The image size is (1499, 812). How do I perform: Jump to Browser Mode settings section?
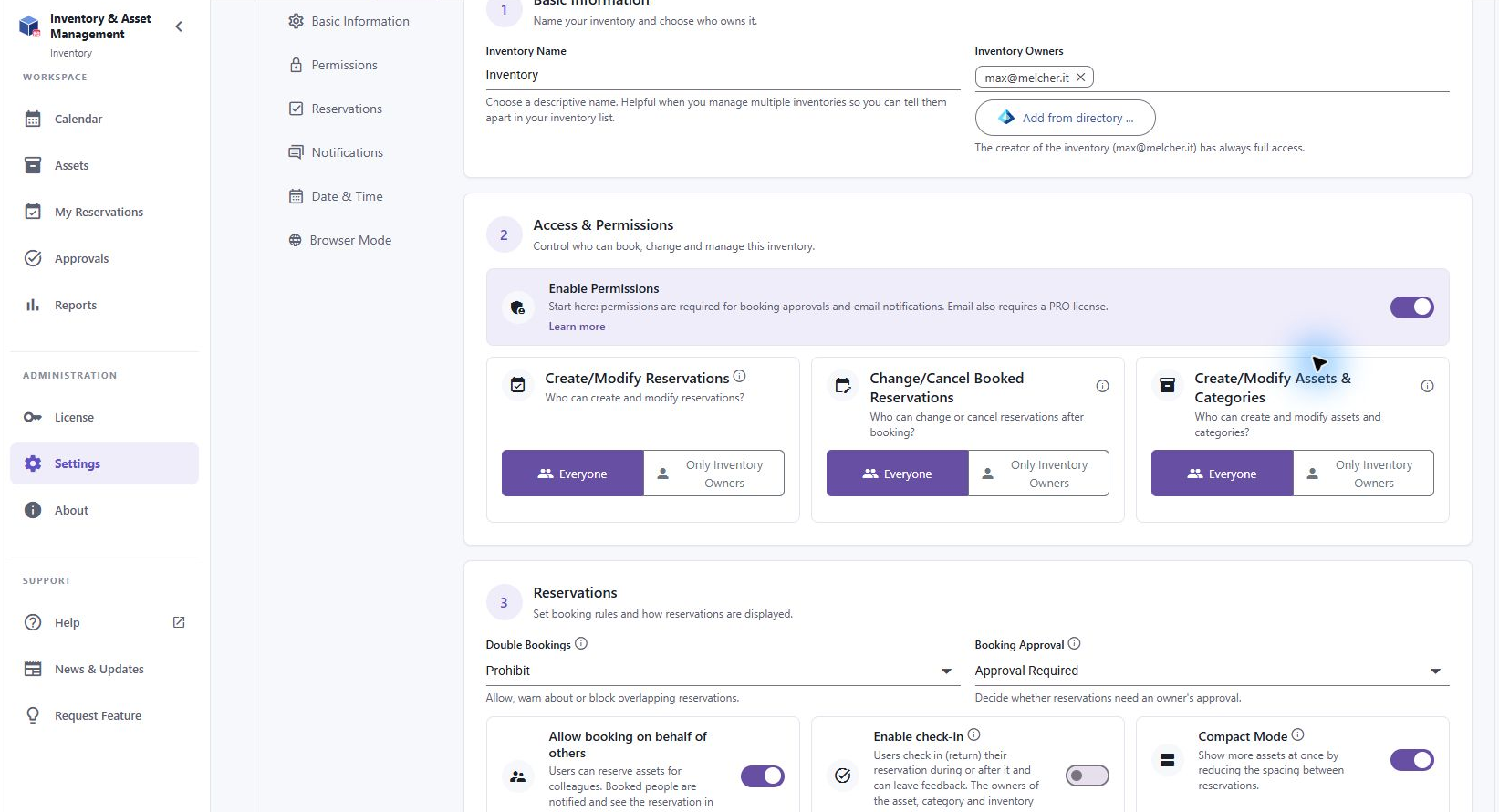[x=340, y=240]
